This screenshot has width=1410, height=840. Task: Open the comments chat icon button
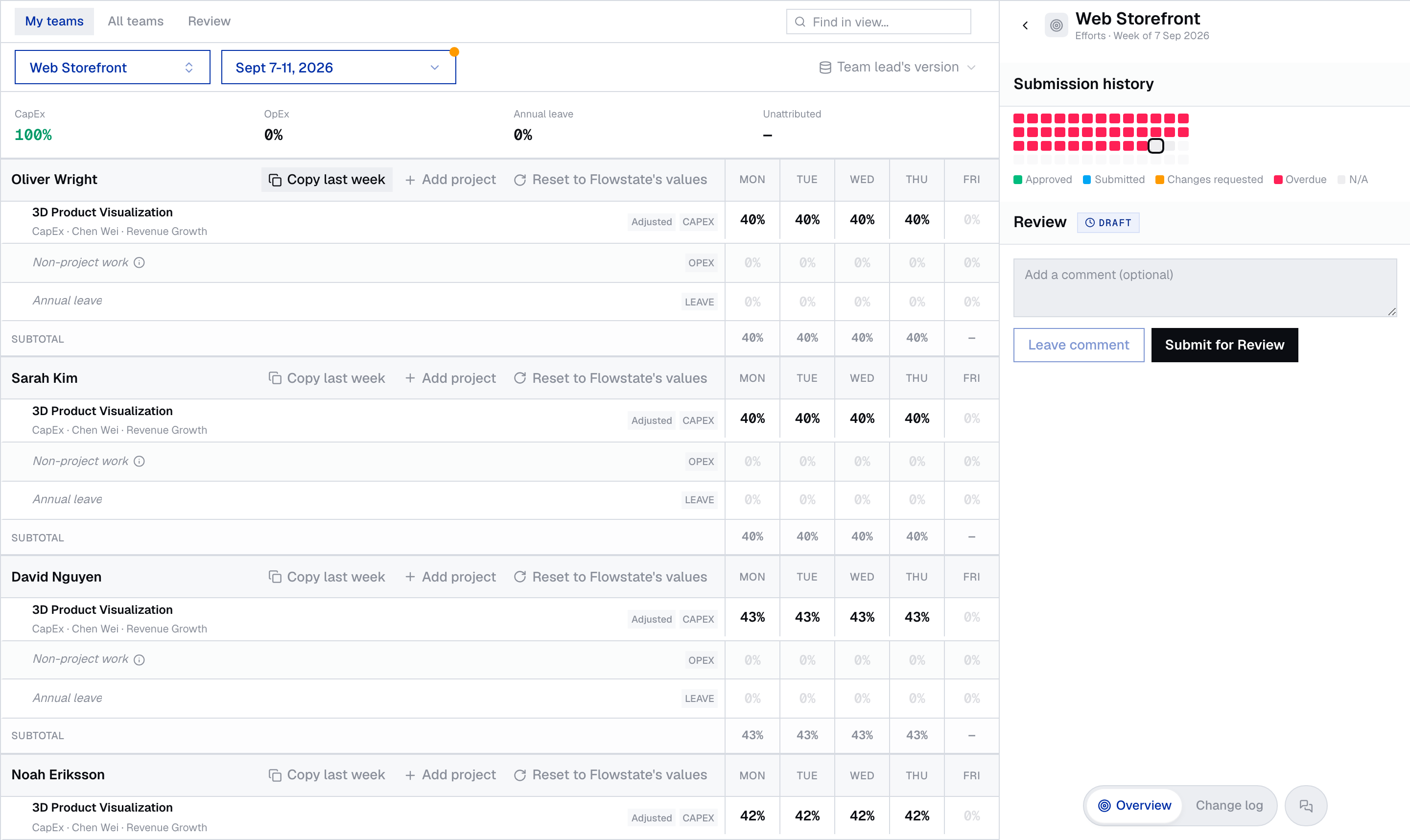click(x=1306, y=805)
